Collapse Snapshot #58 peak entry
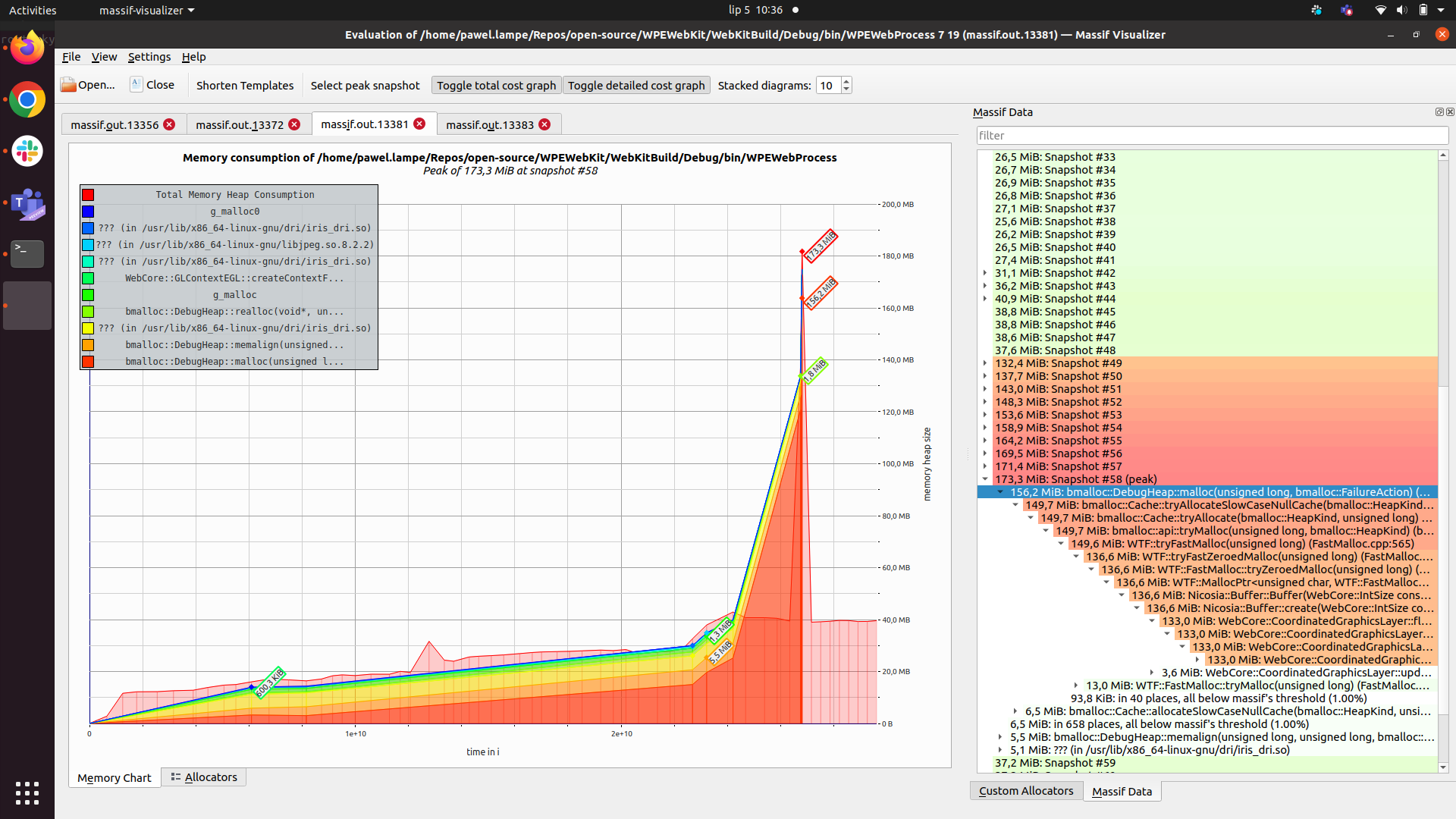 (x=986, y=479)
